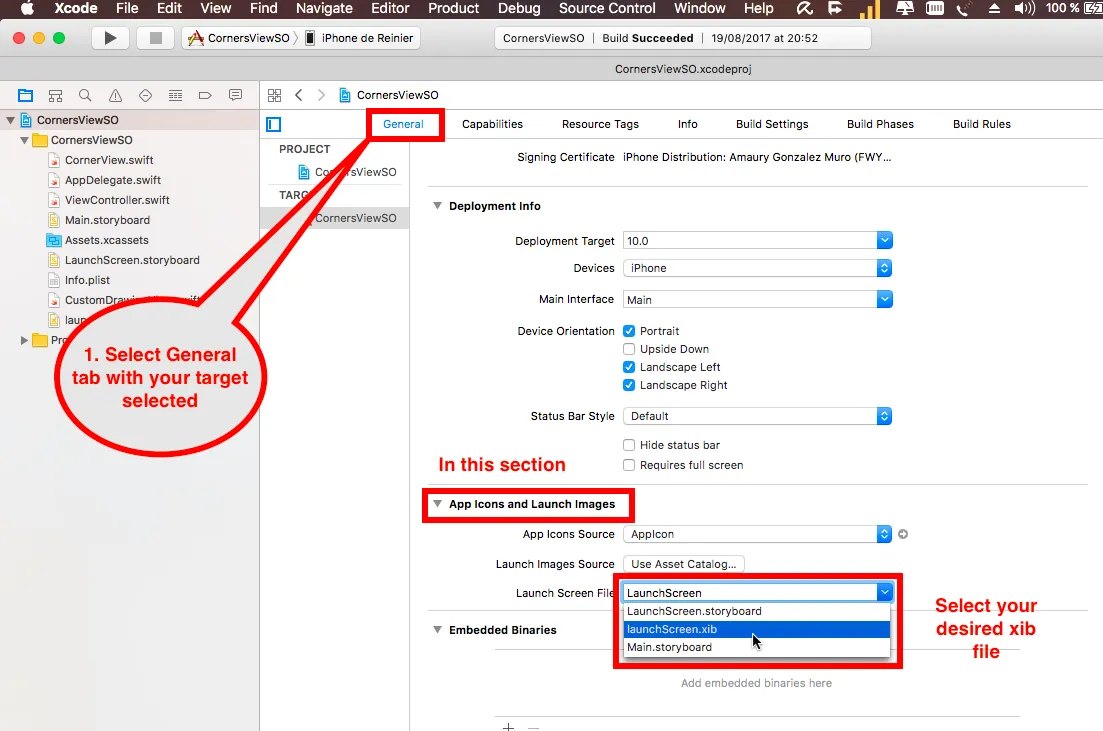This screenshot has height=731, width=1103.
Task: Switch to the General tab
Action: click(403, 125)
